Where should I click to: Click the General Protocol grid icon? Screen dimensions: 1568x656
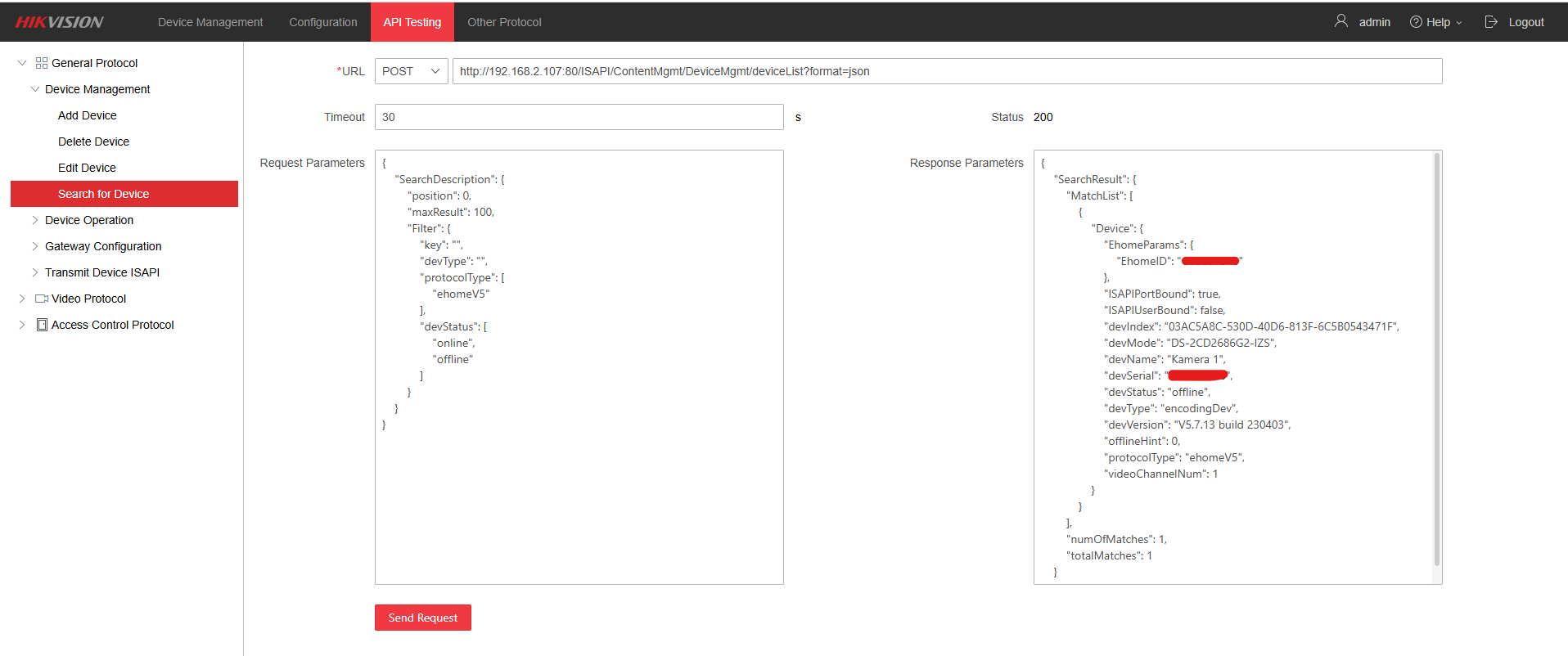point(42,63)
